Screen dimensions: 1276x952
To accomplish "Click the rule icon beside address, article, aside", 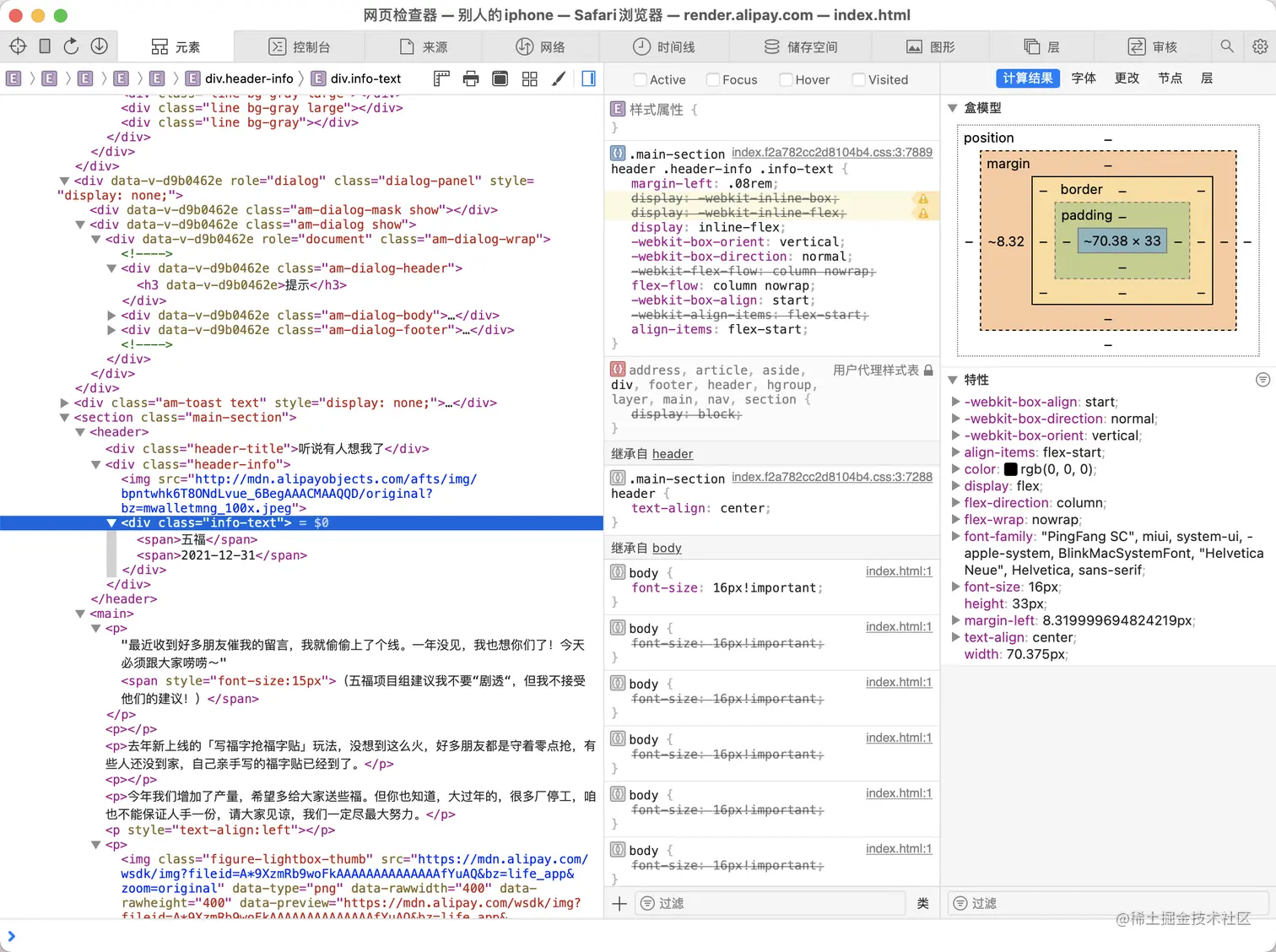I will tap(619, 369).
